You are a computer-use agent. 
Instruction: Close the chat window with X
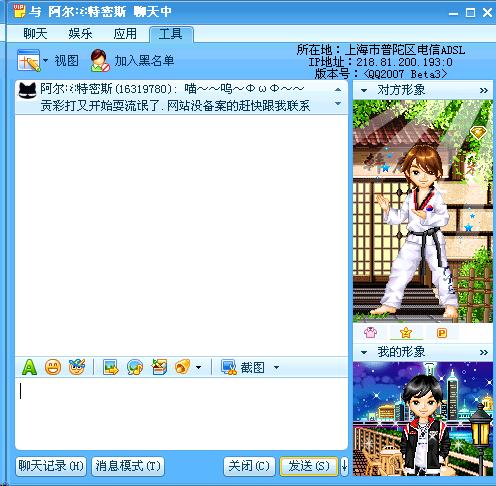(487, 13)
